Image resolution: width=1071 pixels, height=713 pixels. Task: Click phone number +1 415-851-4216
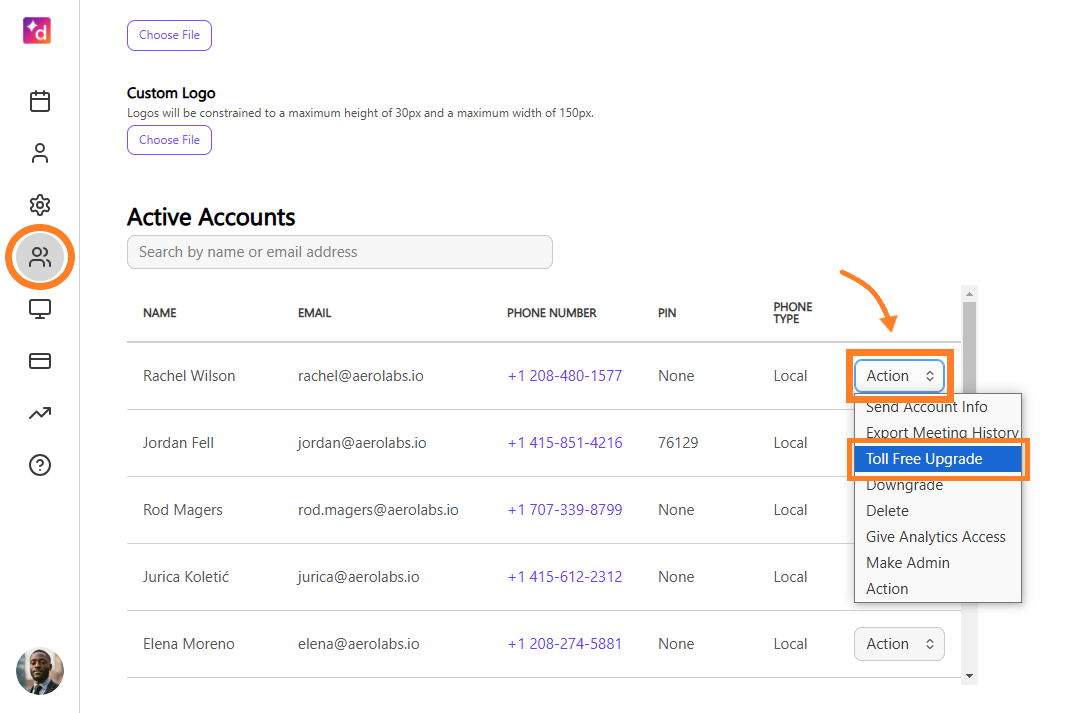click(565, 443)
